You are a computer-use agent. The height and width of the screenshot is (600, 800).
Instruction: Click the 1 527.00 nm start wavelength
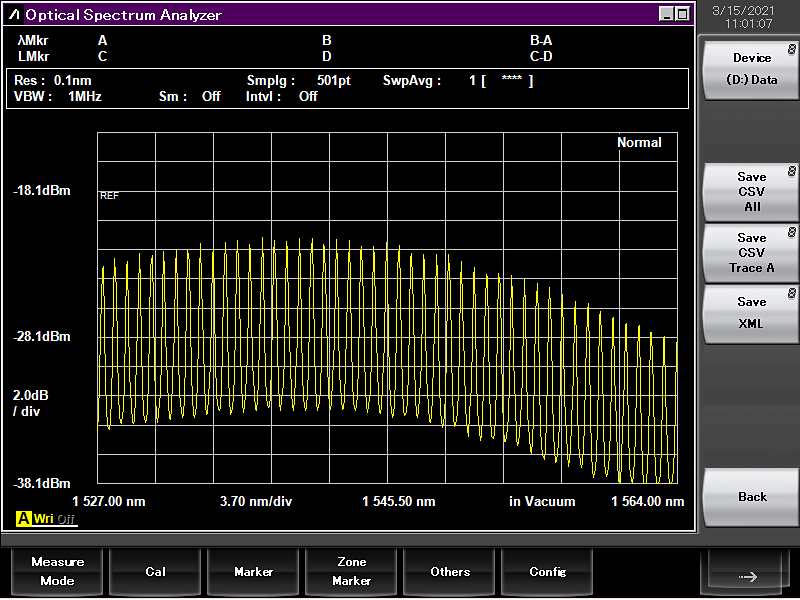[109, 502]
